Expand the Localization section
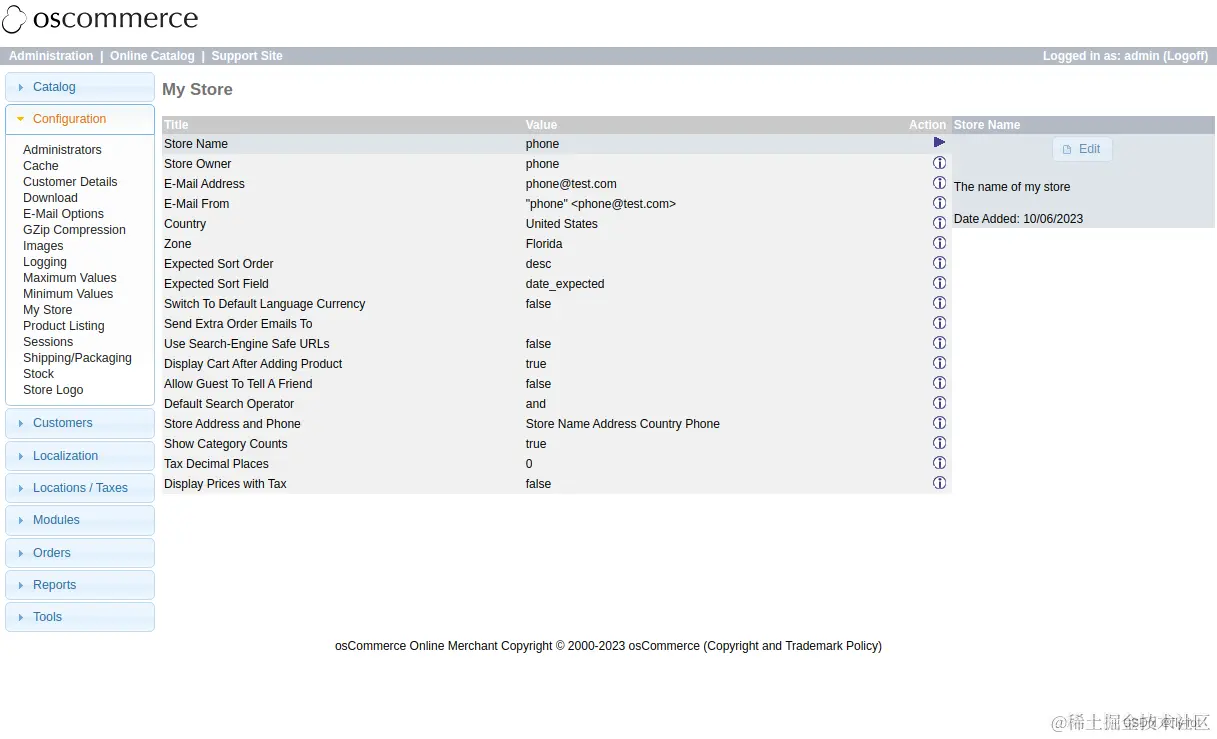The width and height of the screenshot is (1217, 739). pos(80,456)
